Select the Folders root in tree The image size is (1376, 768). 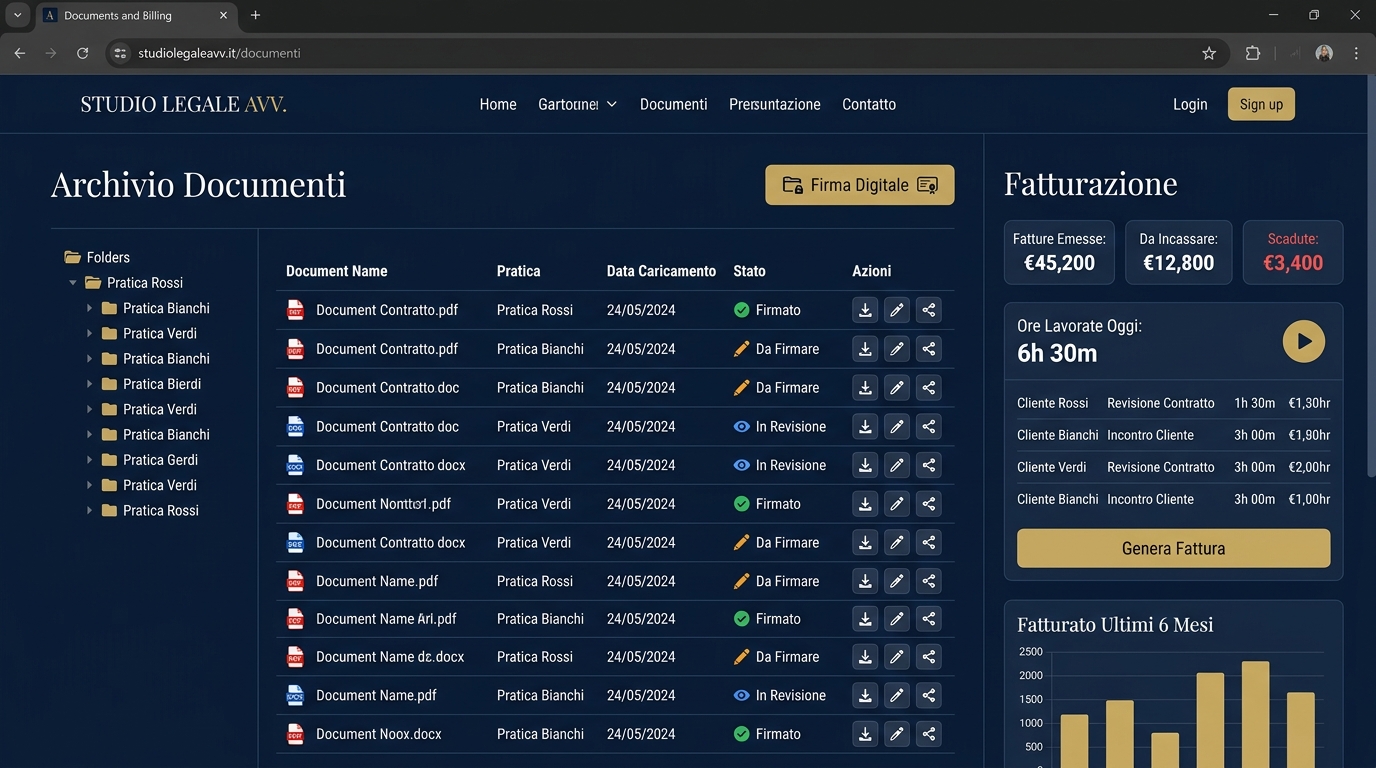(97, 257)
